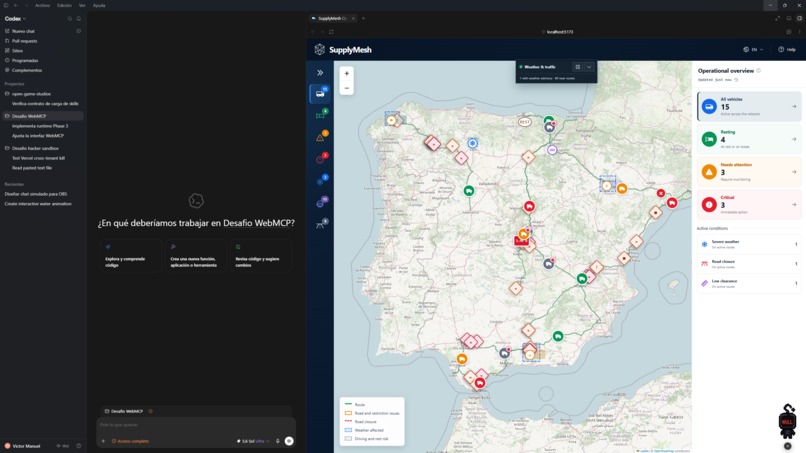Screen dimensions: 806x453
Task: Select the Desafío hacker sandbox project
Action: coord(43,148)
